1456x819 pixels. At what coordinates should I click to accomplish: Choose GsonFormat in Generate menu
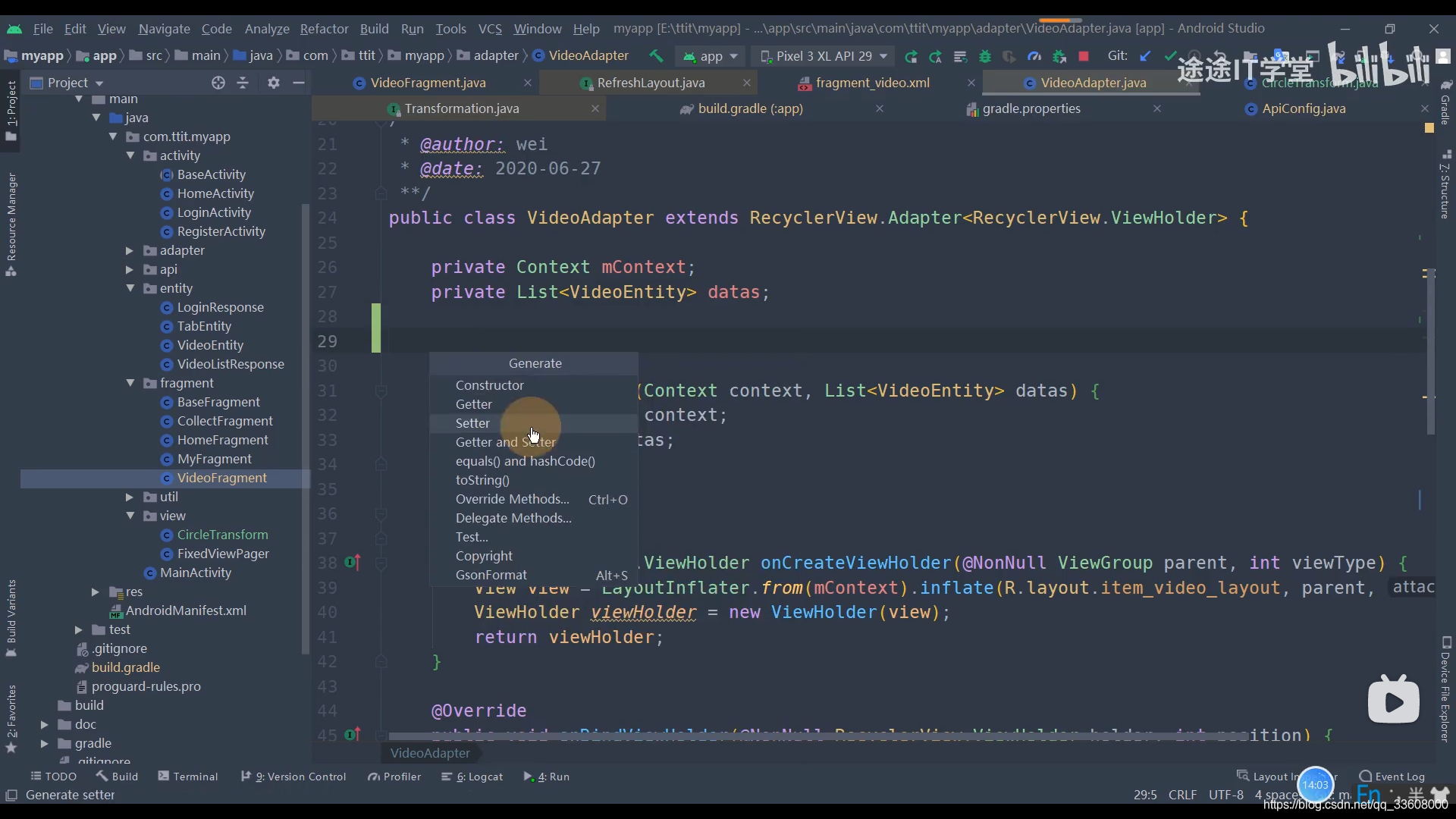coord(534,575)
